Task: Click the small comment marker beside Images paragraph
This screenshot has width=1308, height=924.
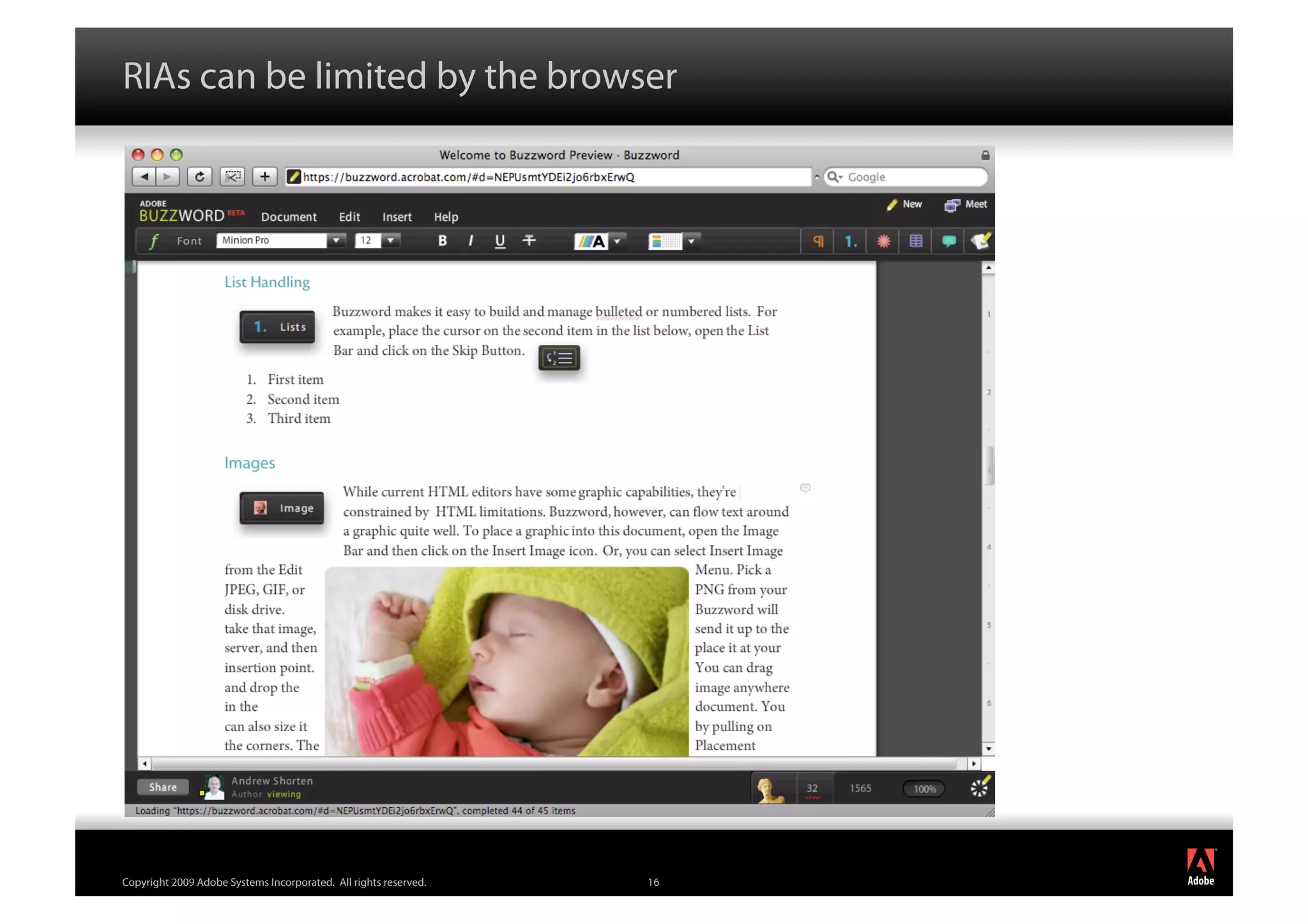Action: (x=805, y=488)
